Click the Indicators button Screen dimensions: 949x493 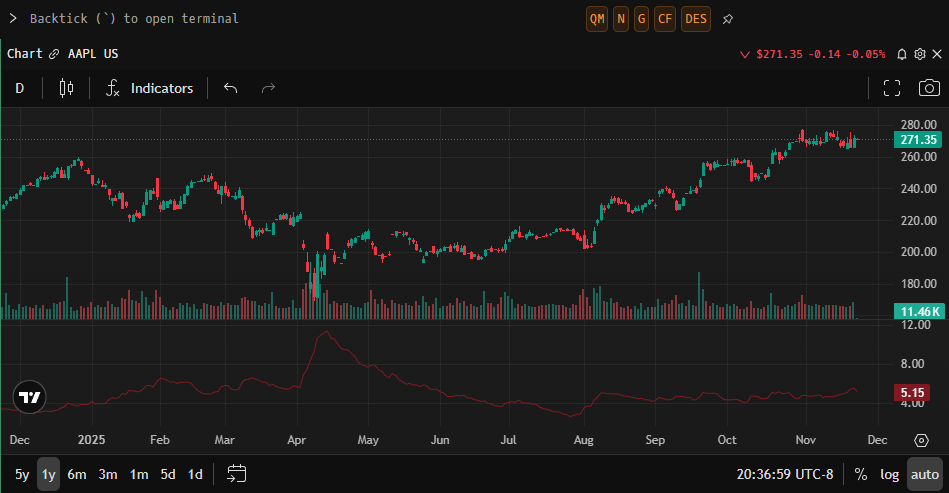150,88
